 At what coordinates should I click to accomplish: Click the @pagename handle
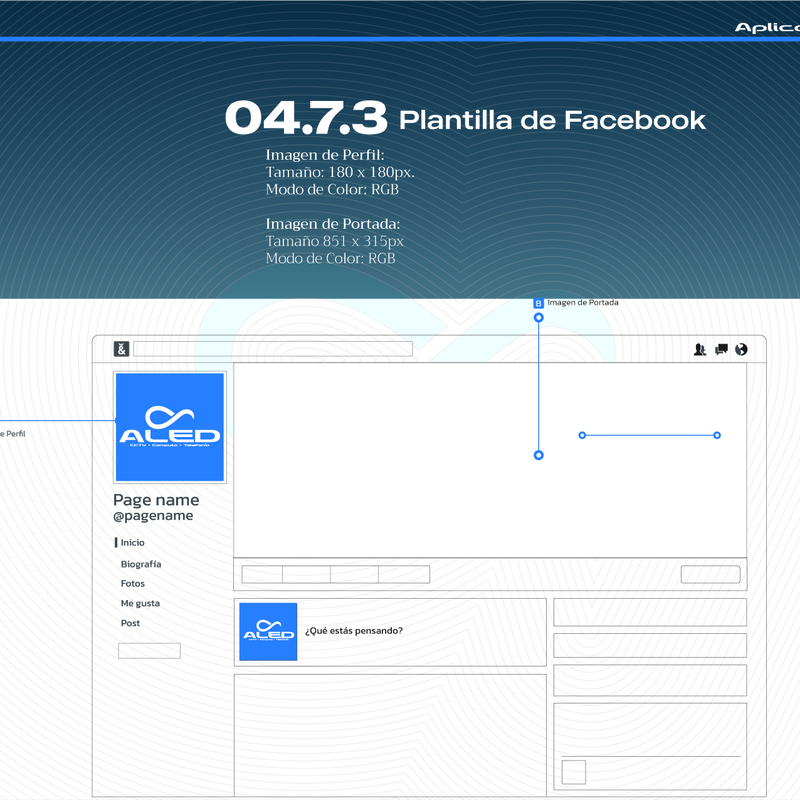pos(153,517)
